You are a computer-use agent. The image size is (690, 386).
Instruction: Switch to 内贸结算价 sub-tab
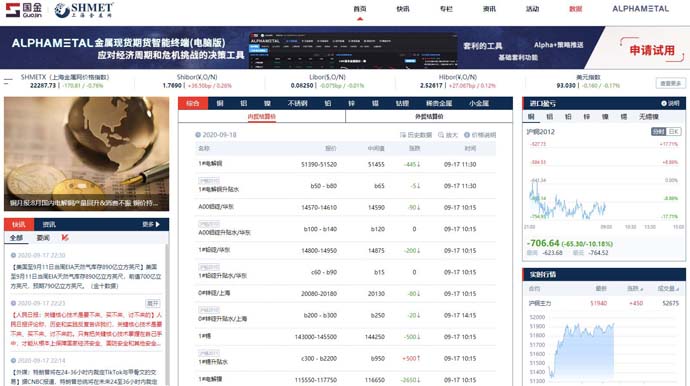[x=262, y=117]
